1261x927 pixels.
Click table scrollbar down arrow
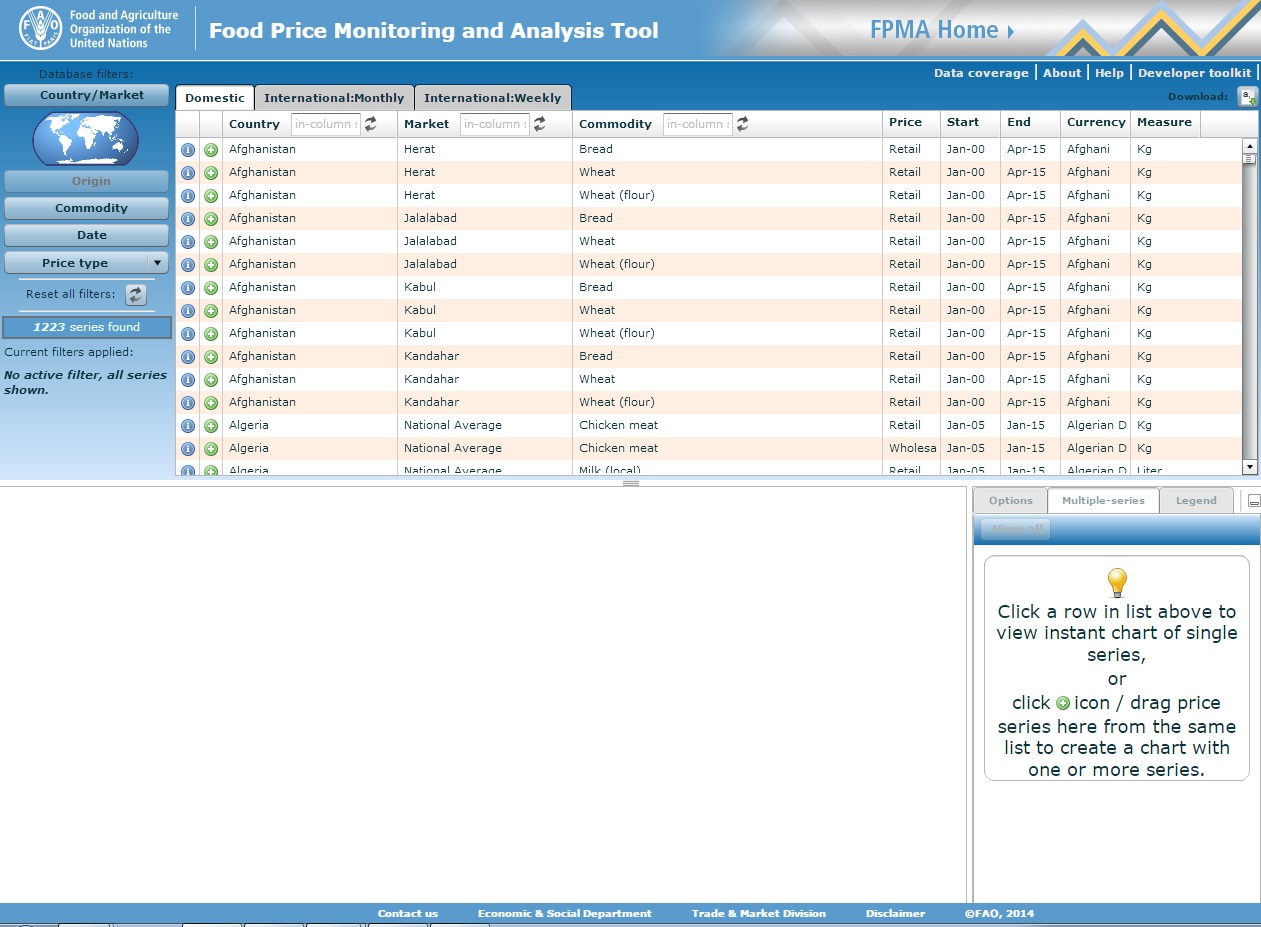pos(1249,467)
